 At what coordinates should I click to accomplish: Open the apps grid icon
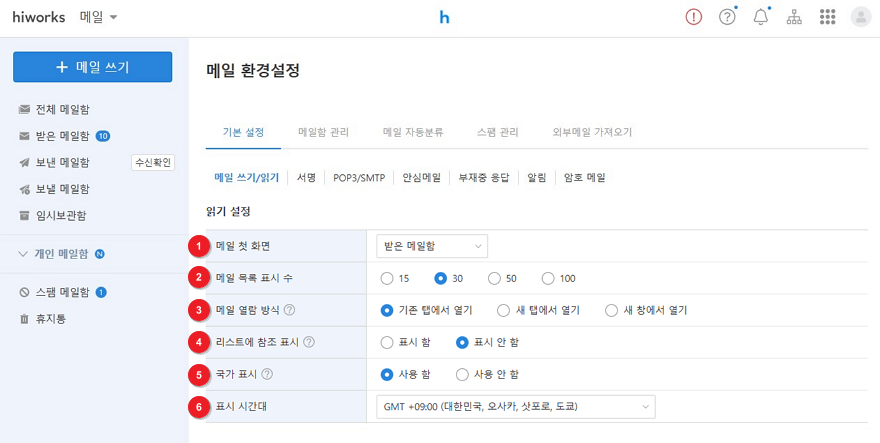click(x=827, y=17)
